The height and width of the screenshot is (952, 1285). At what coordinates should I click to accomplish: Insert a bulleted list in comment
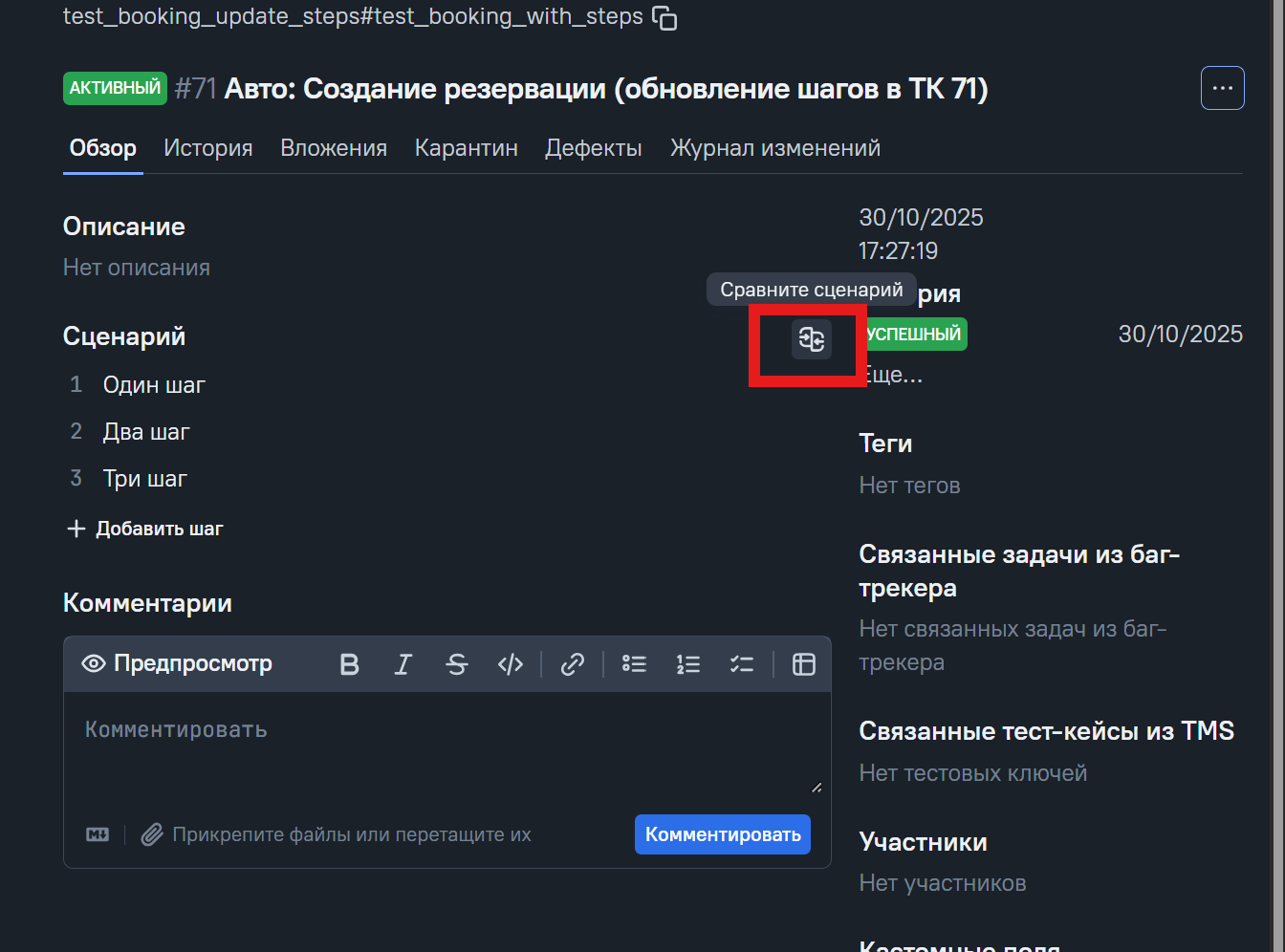pyautogui.click(x=635, y=664)
